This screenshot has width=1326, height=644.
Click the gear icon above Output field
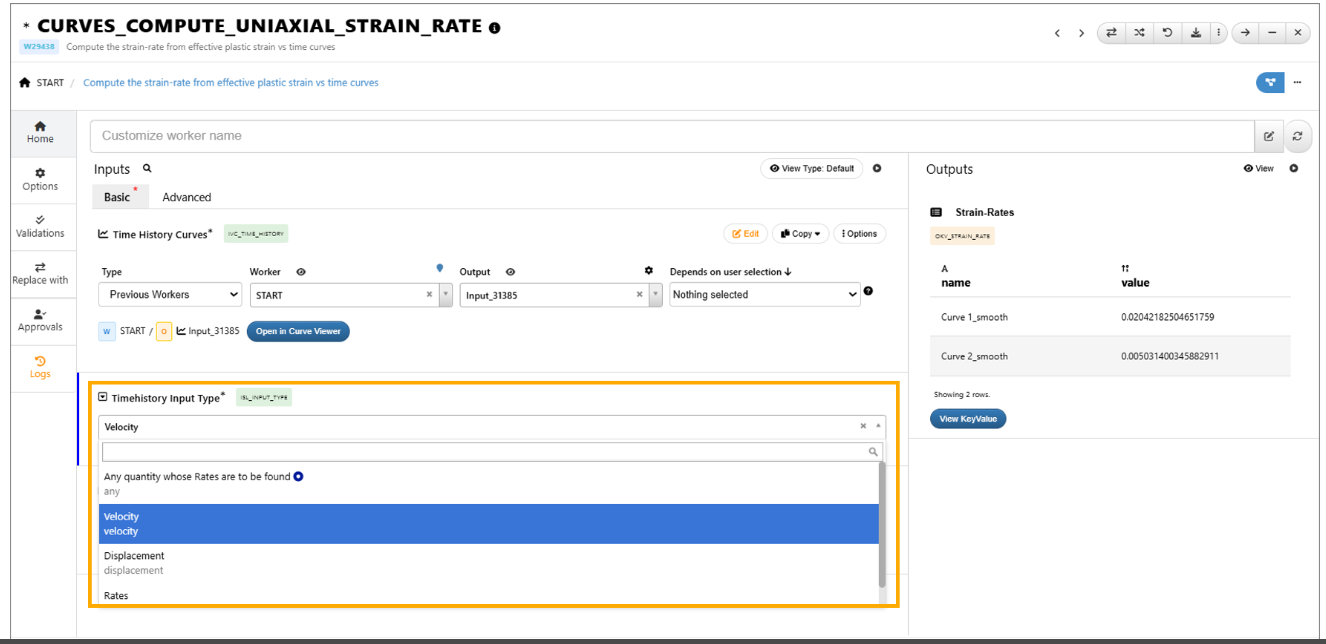[x=648, y=271]
